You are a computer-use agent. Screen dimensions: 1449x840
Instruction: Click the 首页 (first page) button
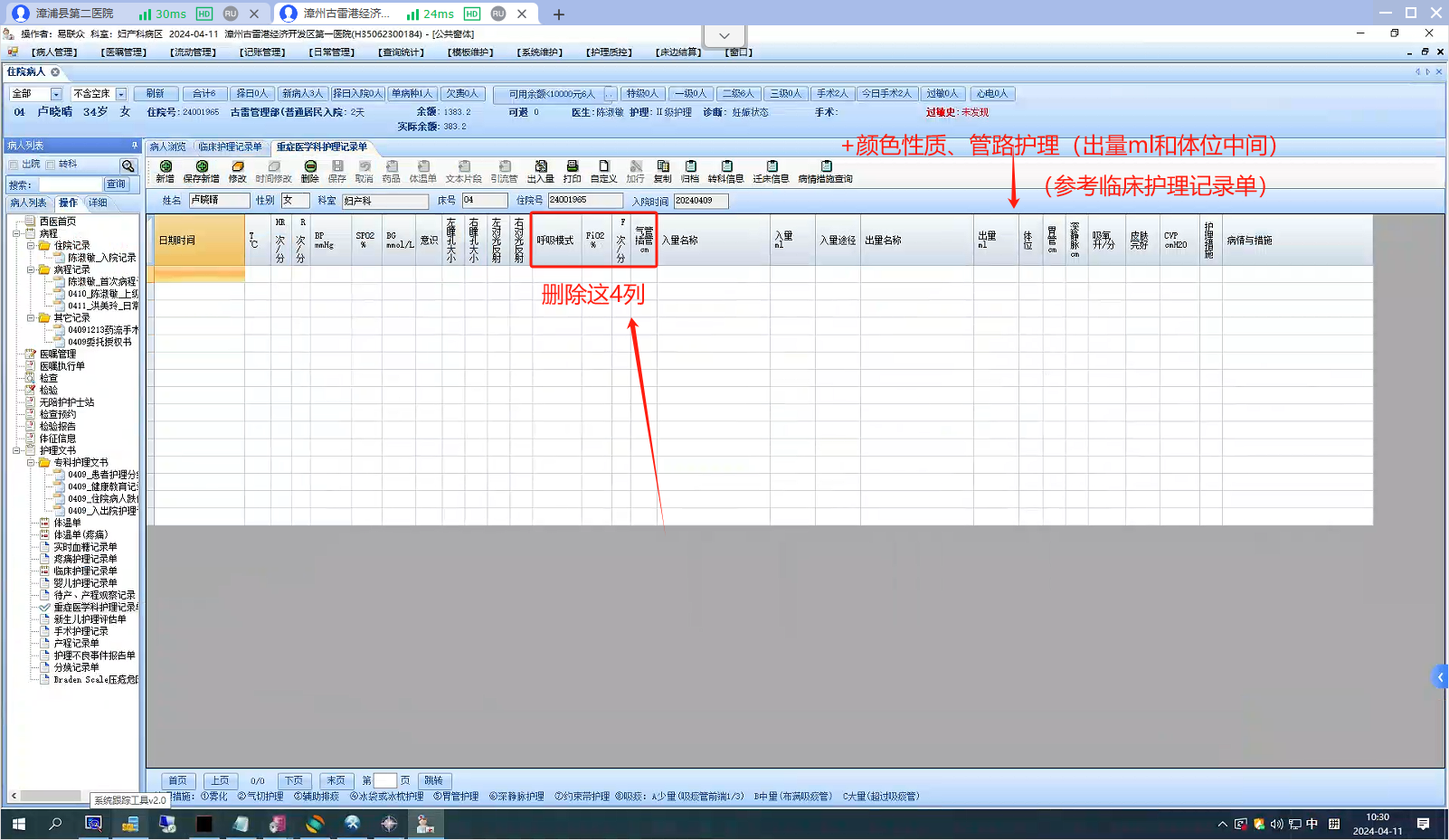178,780
